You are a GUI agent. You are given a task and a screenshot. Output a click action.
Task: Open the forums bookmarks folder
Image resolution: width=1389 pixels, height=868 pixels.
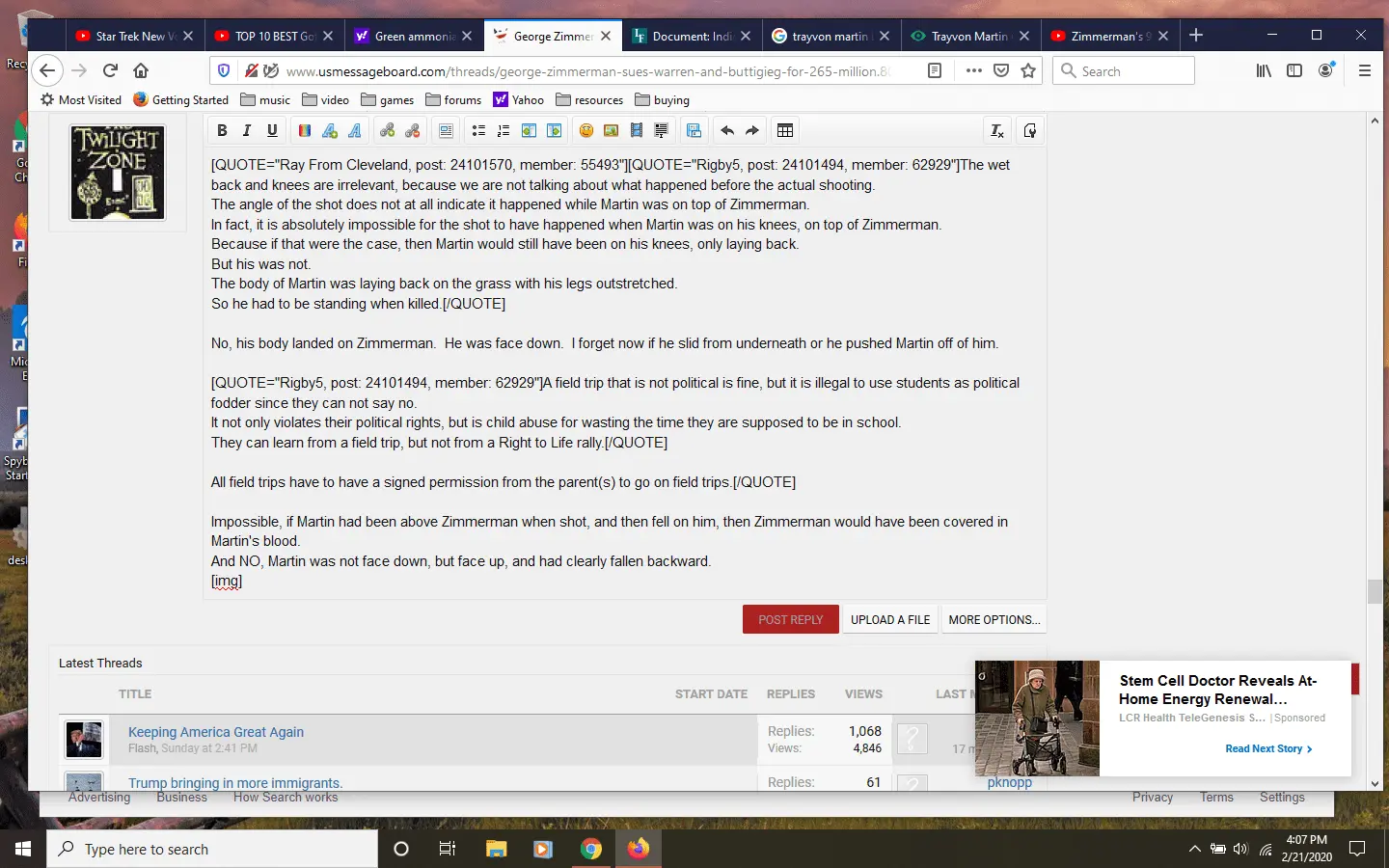(452, 99)
